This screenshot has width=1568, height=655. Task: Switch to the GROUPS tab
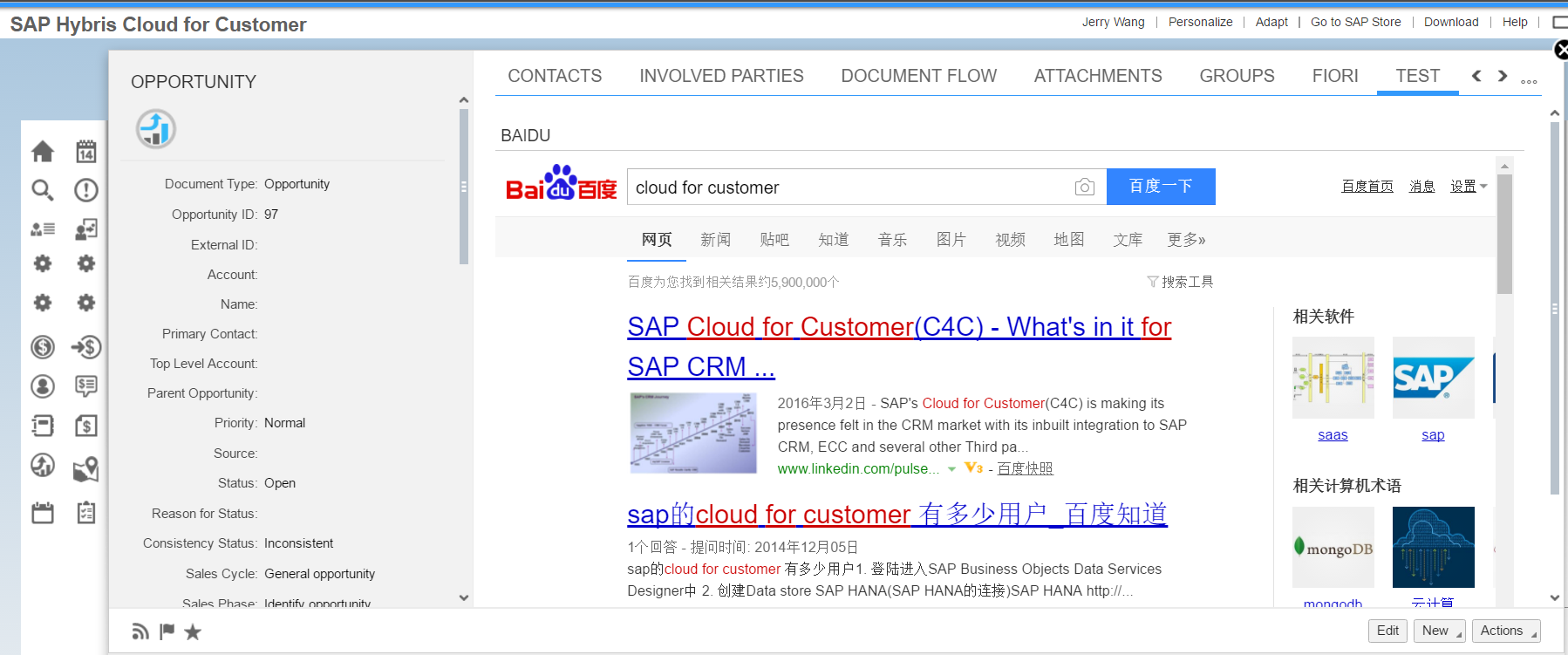coord(1237,76)
